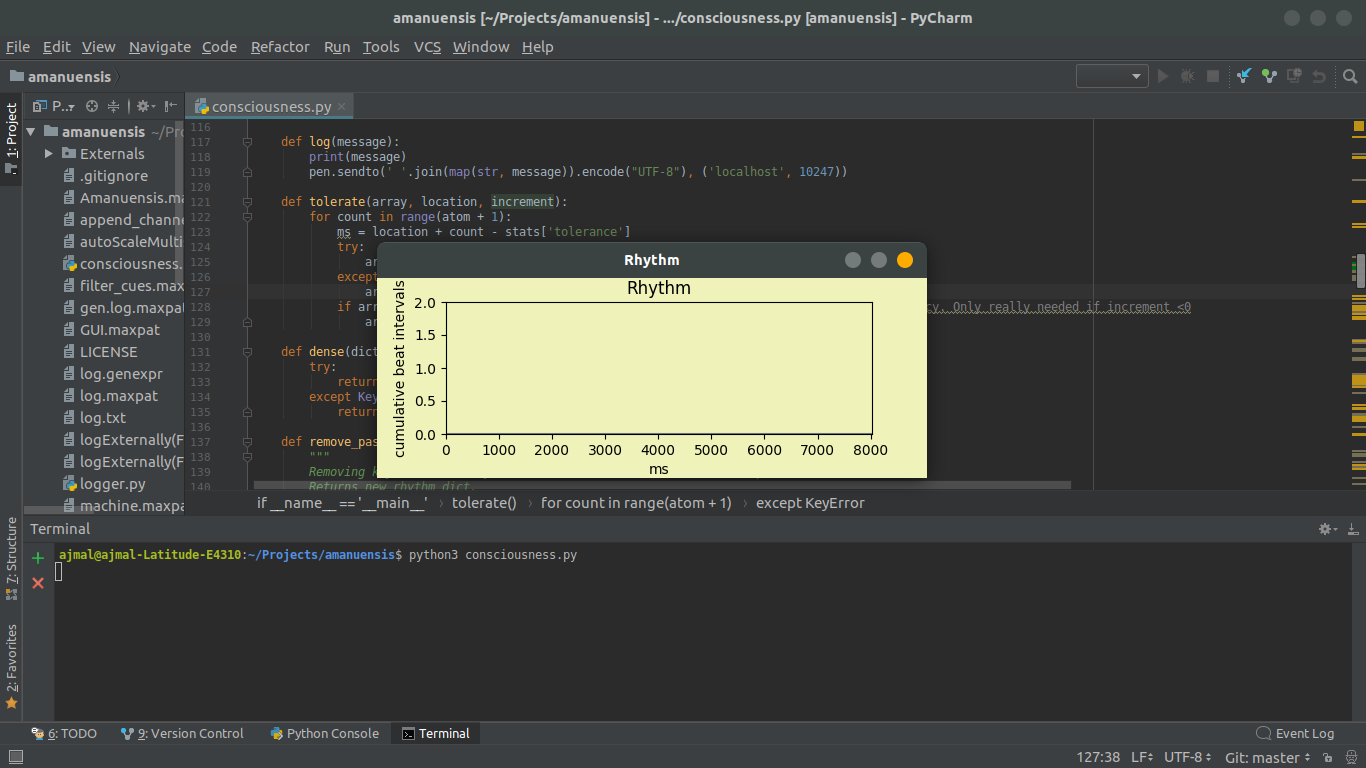This screenshot has width=1366, height=768.
Task: Close terminal session with red X
Action: [38, 583]
